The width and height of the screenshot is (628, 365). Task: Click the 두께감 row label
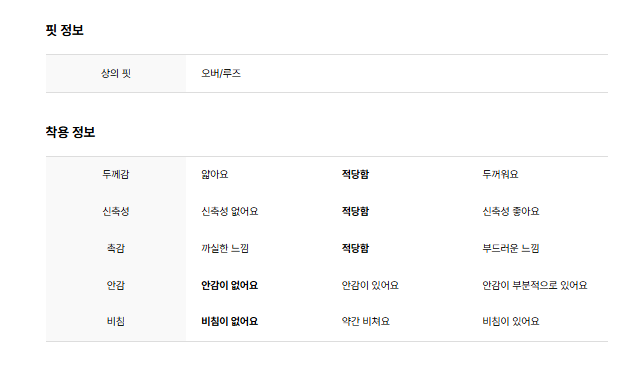(x=116, y=174)
